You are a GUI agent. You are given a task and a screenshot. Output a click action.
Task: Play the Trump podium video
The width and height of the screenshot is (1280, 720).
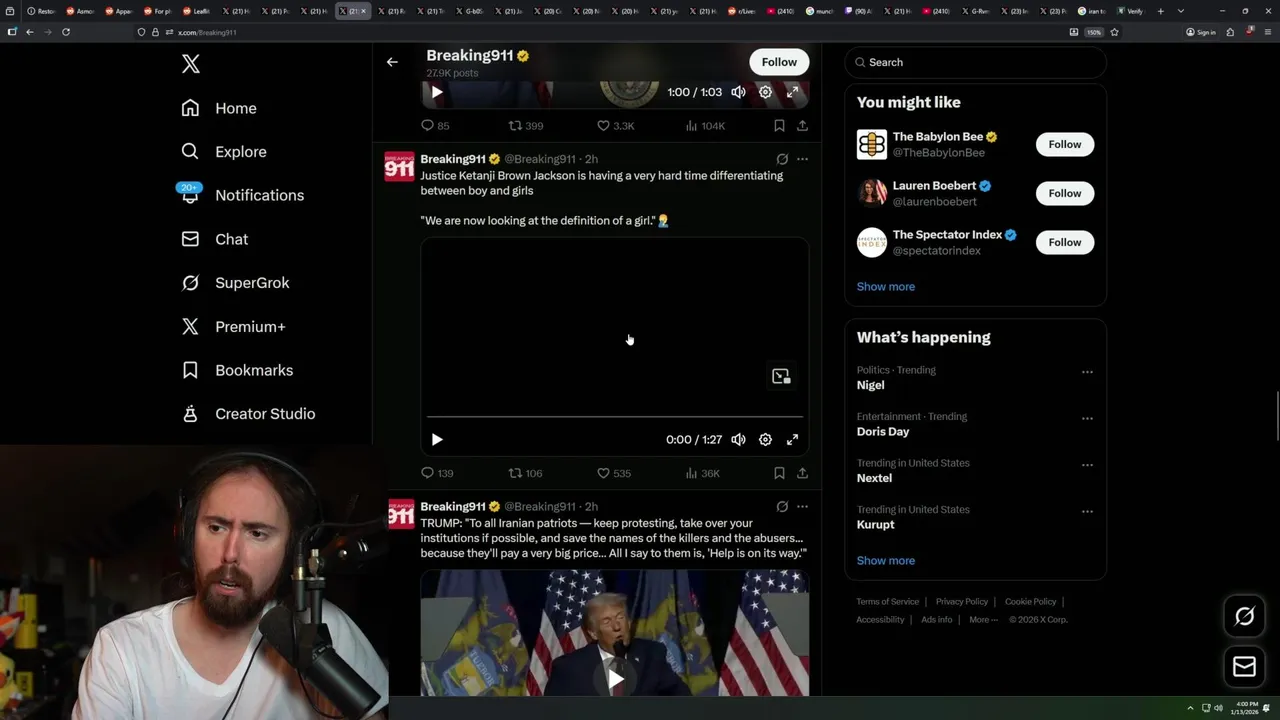tap(615, 679)
